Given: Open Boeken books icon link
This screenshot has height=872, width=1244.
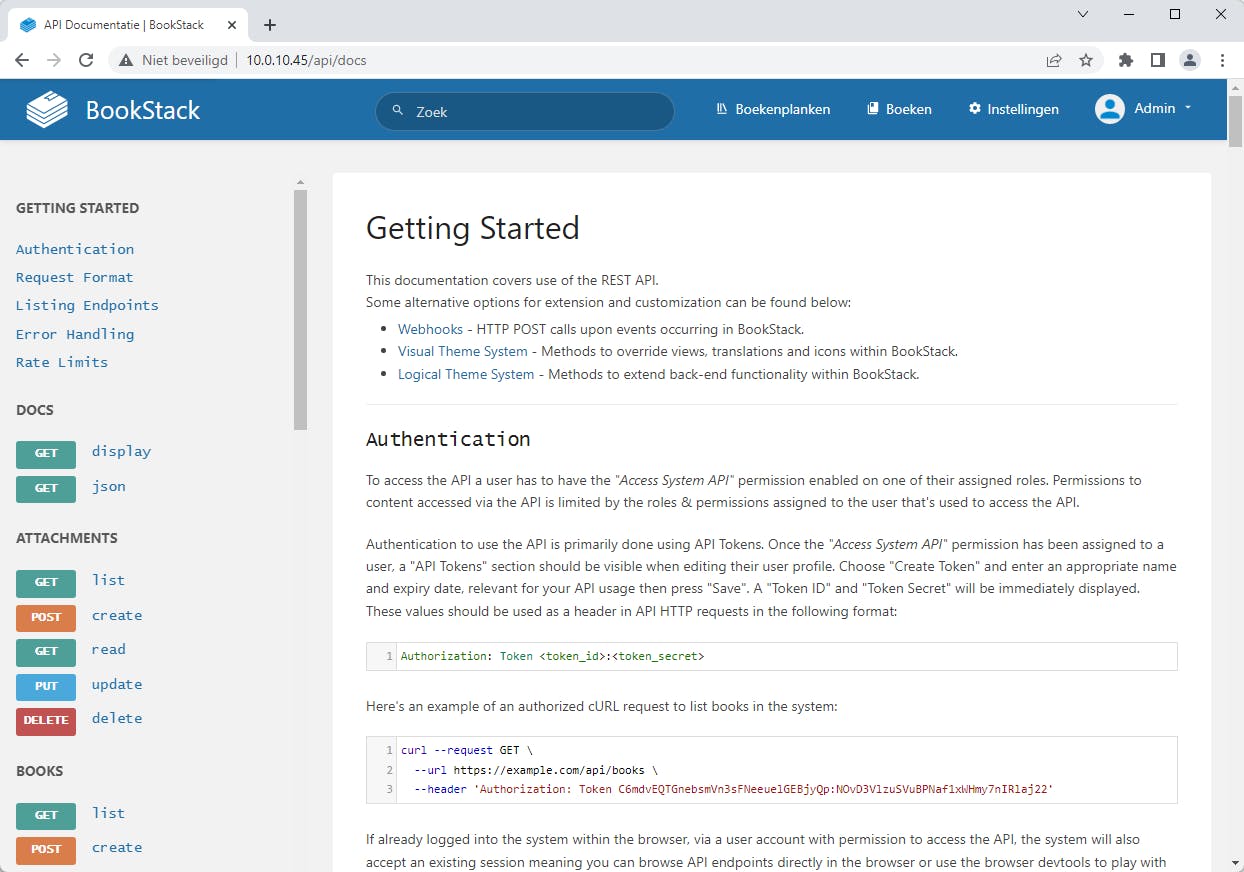Looking at the screenshot, I should [872, 109].
